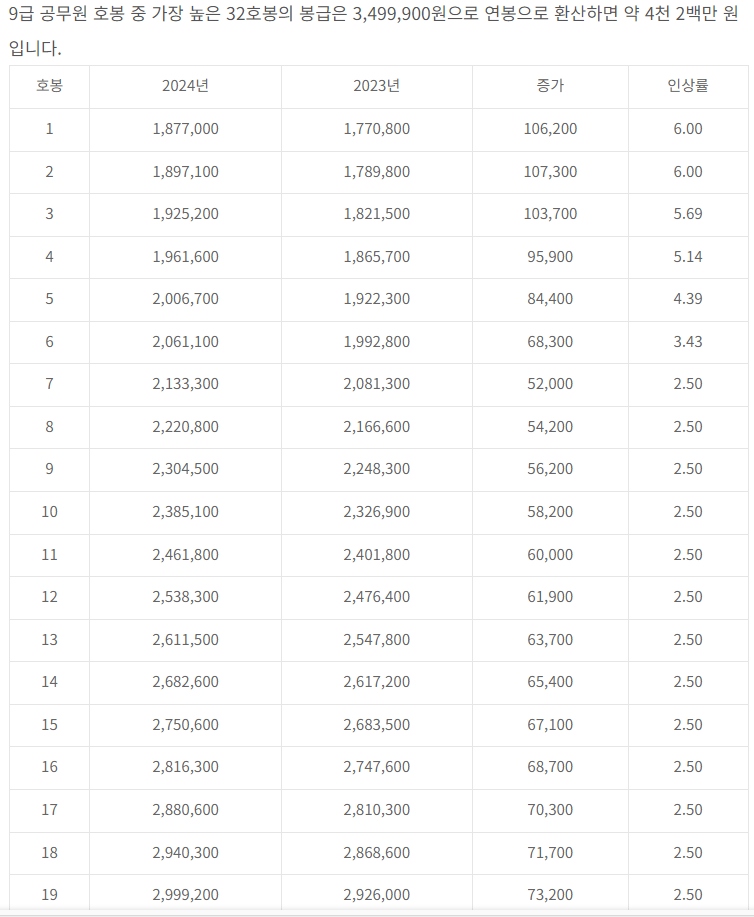This screenshot has height=917, width=754.
Task: Select the 3.43 인상률 value
Action: click(x=688, y=342)
